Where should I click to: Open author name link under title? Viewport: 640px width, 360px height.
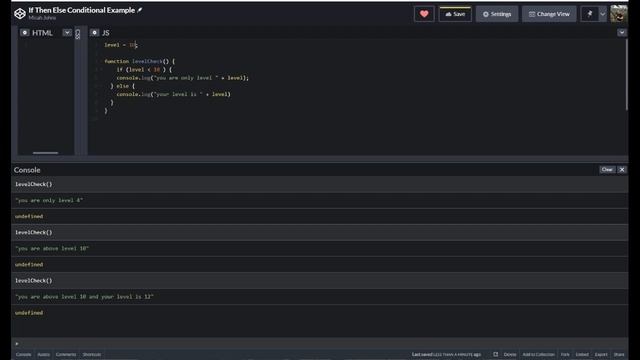[x=42, y=18]
